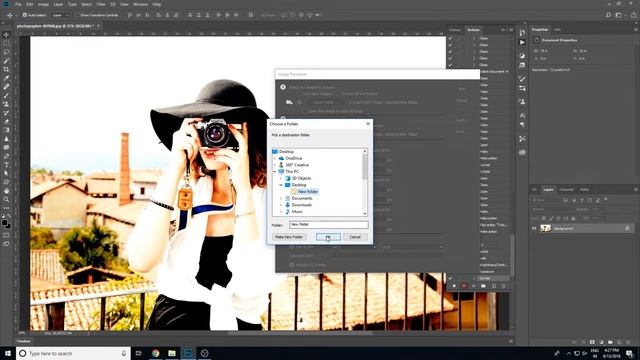
Task: Expand the Downloads node in folder tree
Action: (x=281, y=205)
